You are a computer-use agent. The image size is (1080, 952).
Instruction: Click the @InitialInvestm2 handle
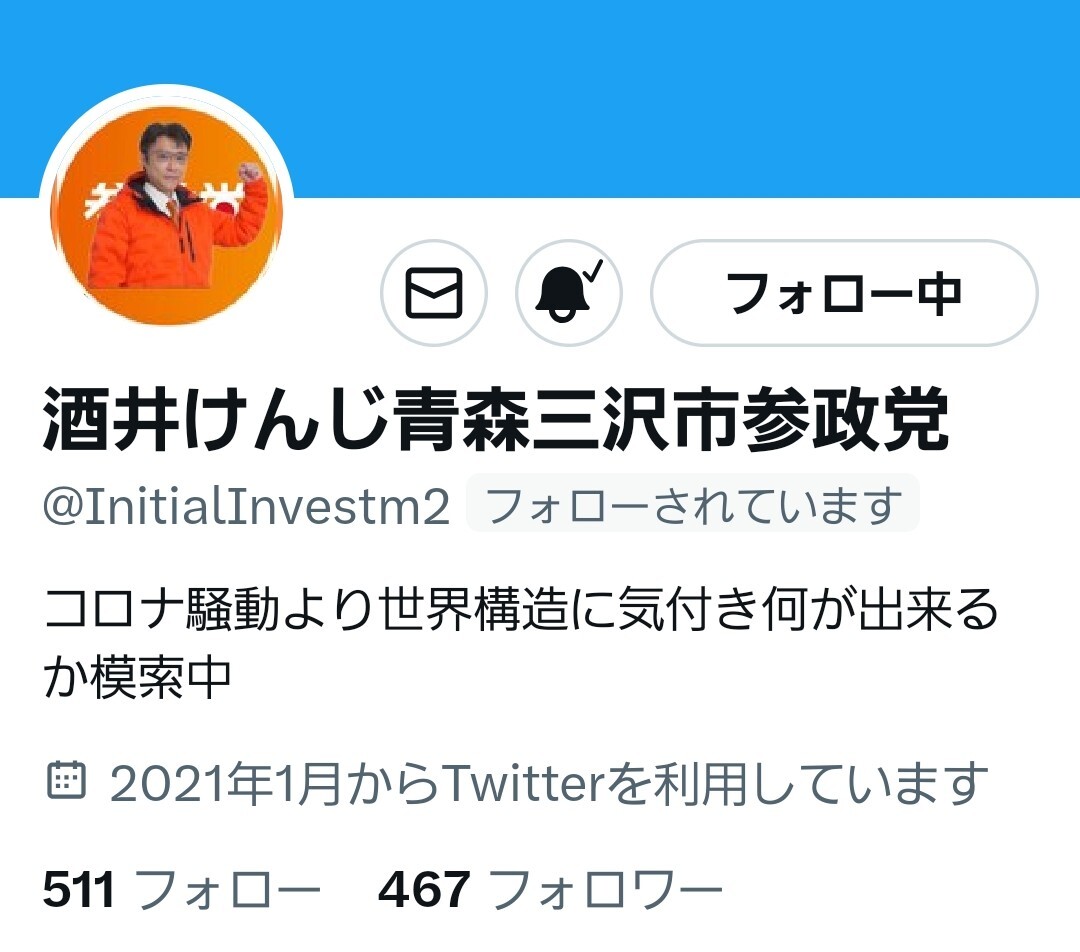coord(247,506)
